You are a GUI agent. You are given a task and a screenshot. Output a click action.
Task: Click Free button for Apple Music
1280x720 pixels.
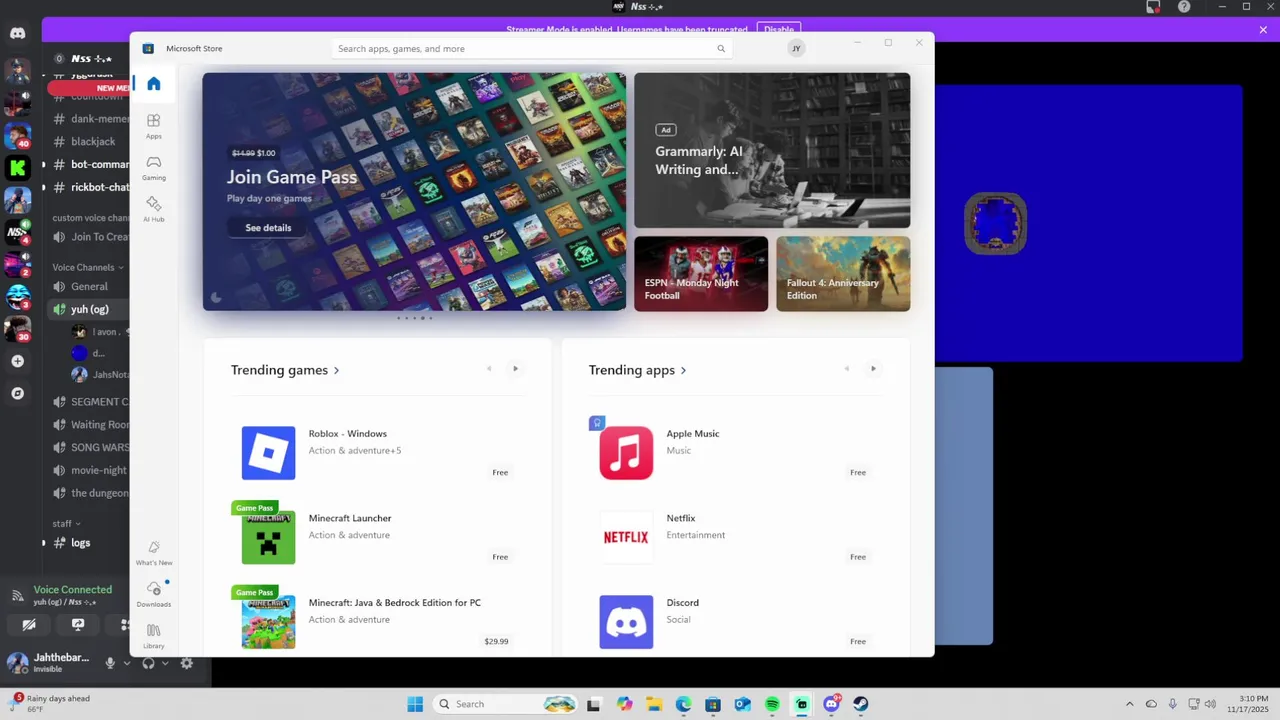[x=858, y=472]
